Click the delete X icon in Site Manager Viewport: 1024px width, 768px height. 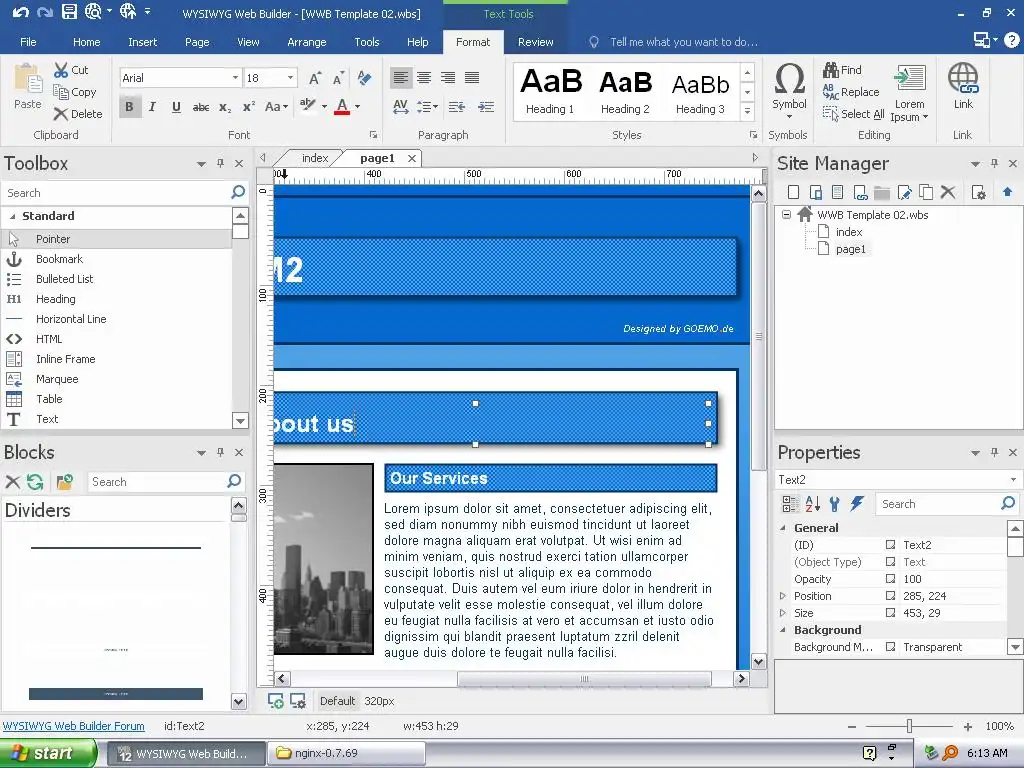click(x=948, y=192)
